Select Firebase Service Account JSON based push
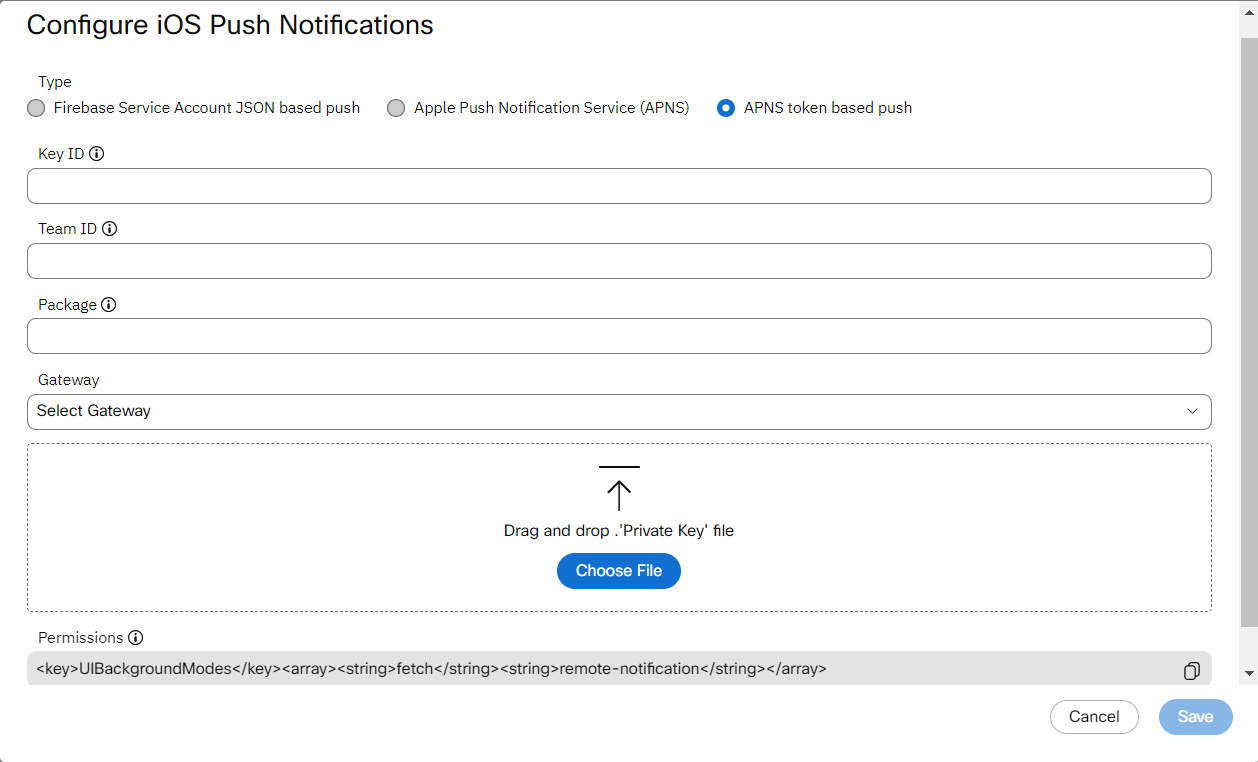The width and height of the screenshot is (1258, 762). (x=36, y=108)
